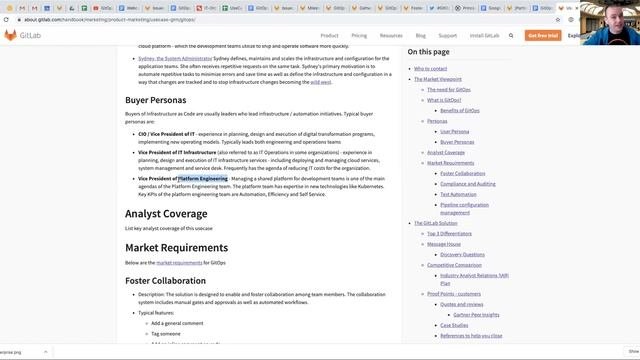Click the GitLab fox logo
The height and width of the screenshot is (360, 640).
point(10,36)
